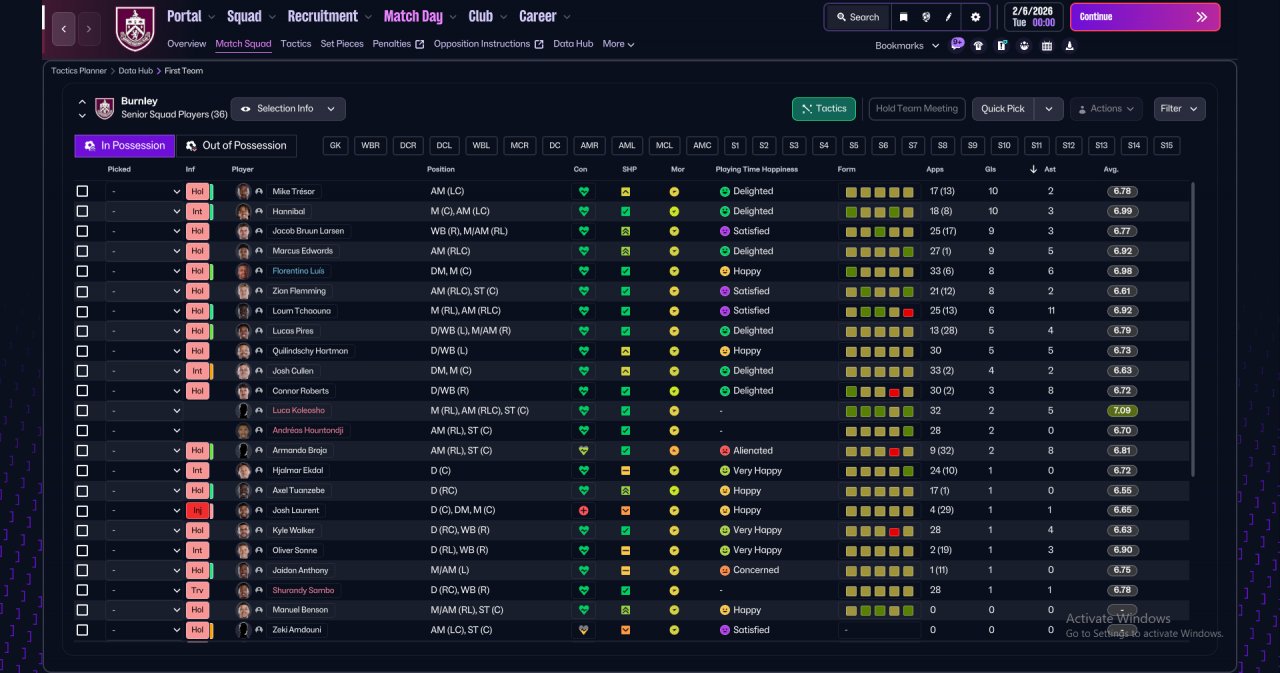Expand the Filter dropdown
This screenshot has width=1280, height=673.
pos(1180,108)
